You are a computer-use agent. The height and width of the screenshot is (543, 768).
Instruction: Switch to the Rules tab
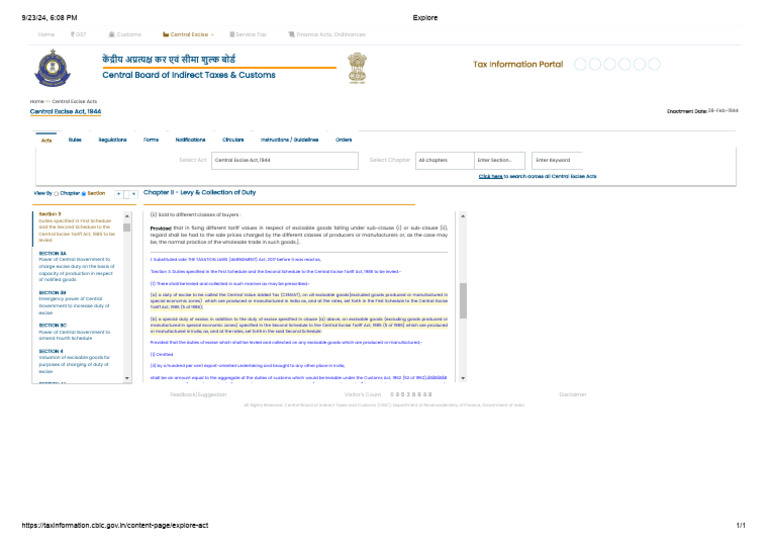[x=75, y=140]
